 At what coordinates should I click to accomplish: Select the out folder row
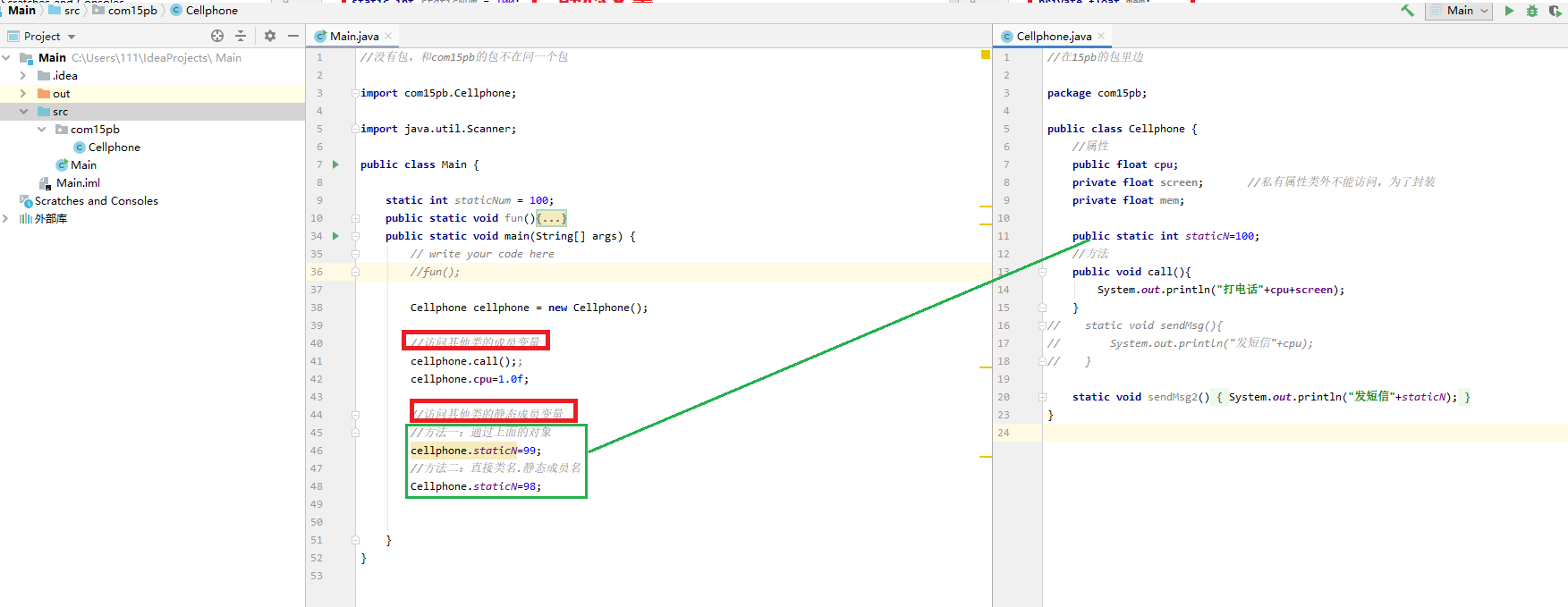coord(152,94)
